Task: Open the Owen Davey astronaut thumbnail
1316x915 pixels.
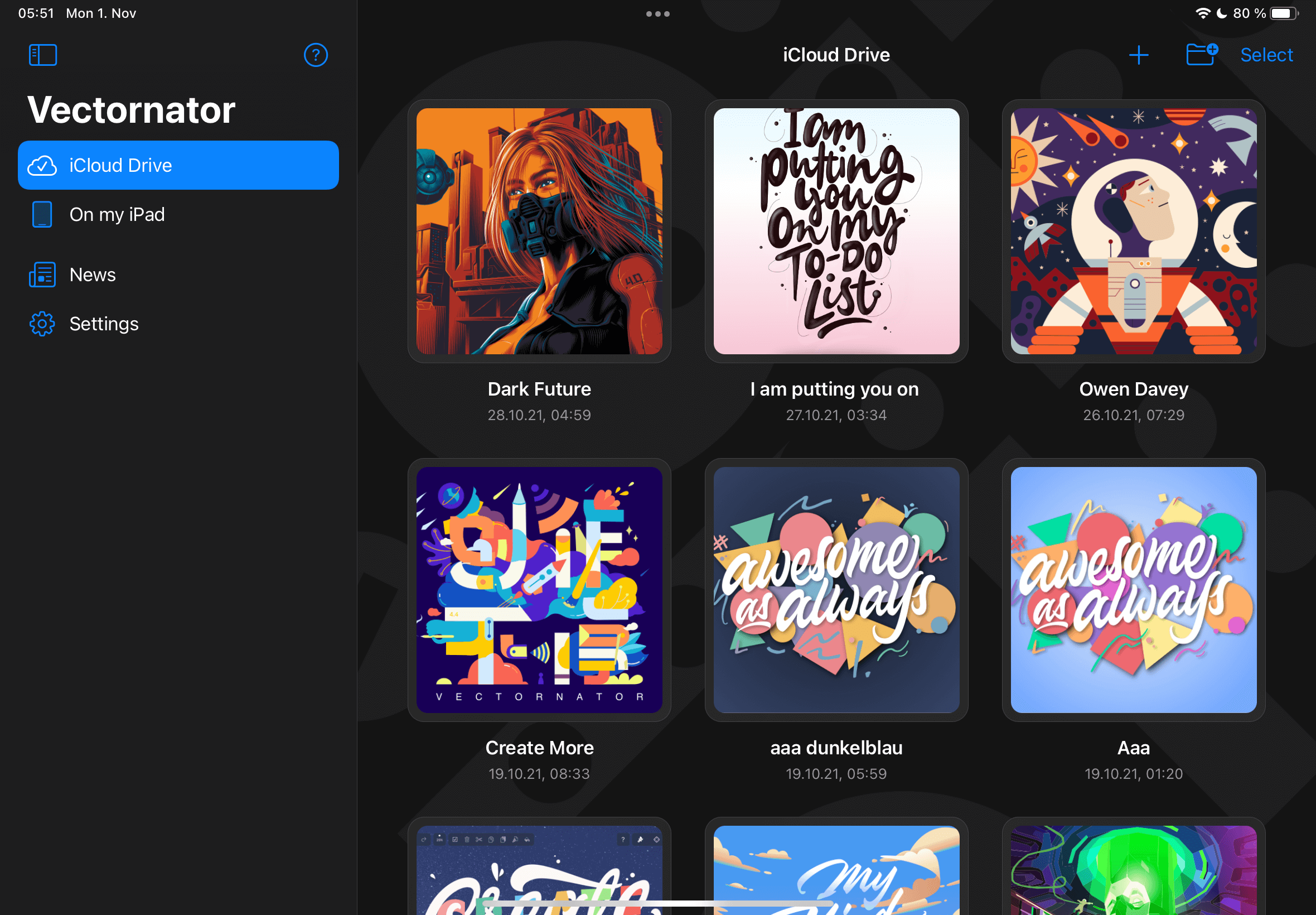Action: pyautogui.click(x=1133, y=231)
